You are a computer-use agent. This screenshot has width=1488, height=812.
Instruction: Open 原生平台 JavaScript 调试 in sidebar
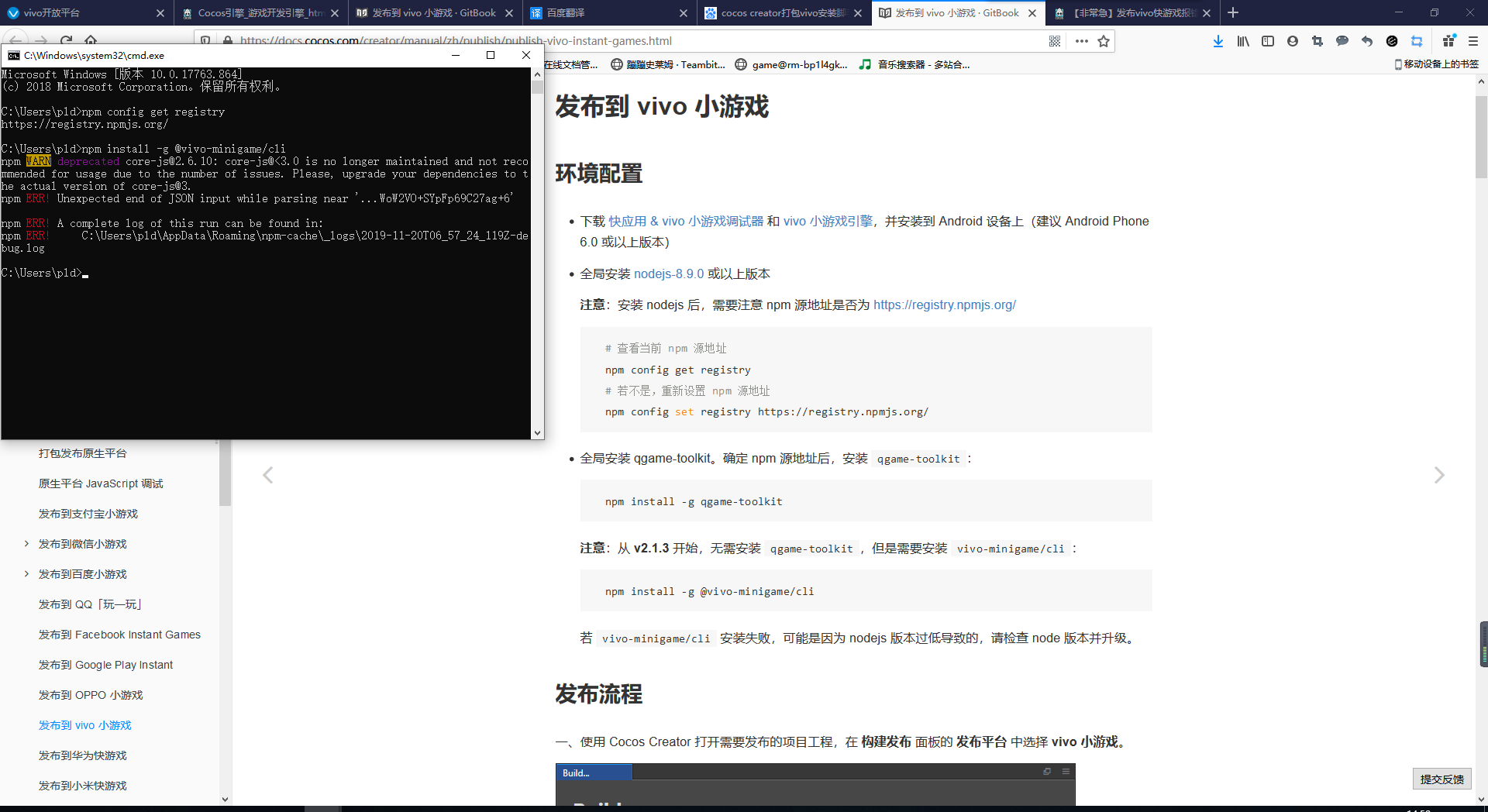point(101,483)
